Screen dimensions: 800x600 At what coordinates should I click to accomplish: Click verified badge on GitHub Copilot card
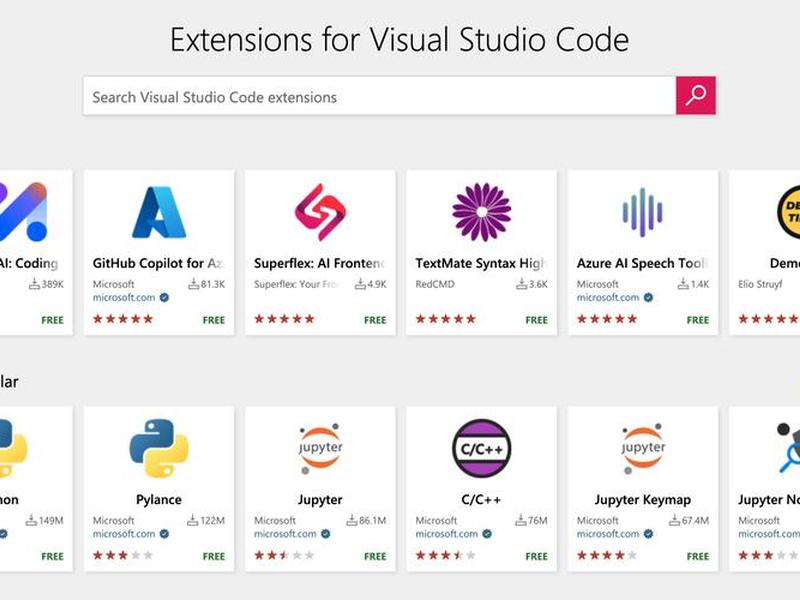(x=164, y=297)
